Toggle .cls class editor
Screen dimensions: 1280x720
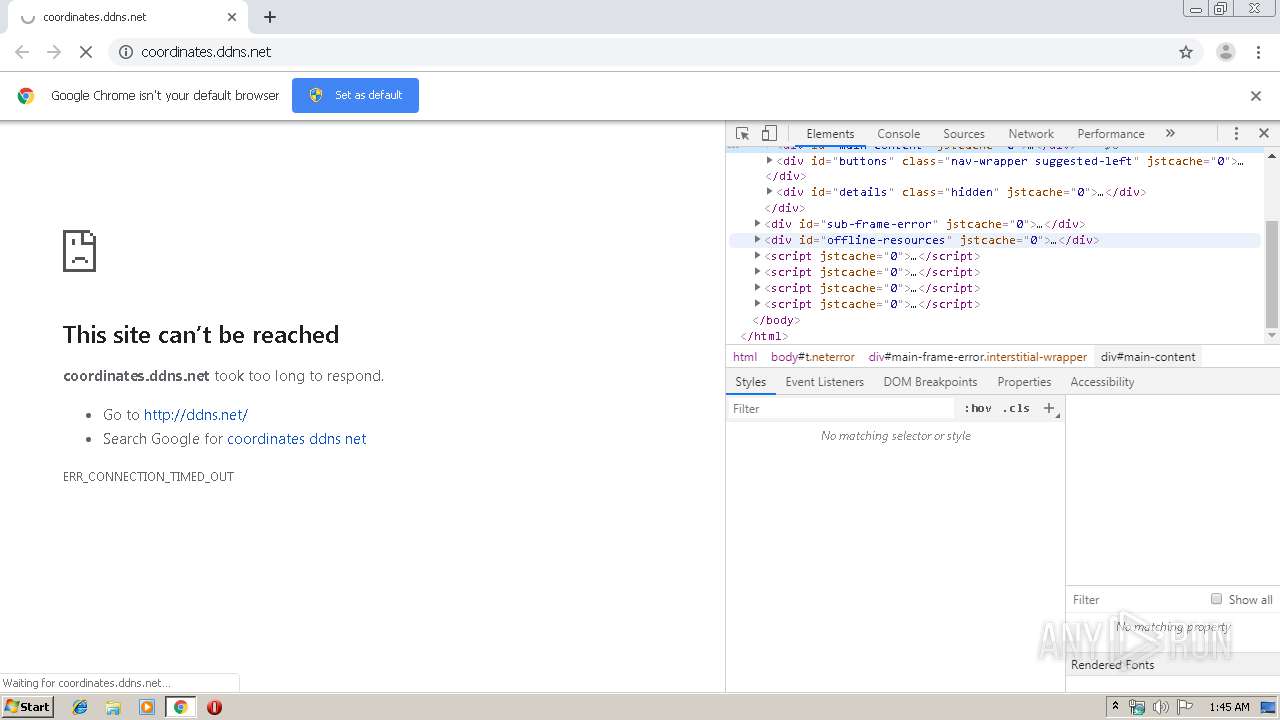pos(1016,408)
